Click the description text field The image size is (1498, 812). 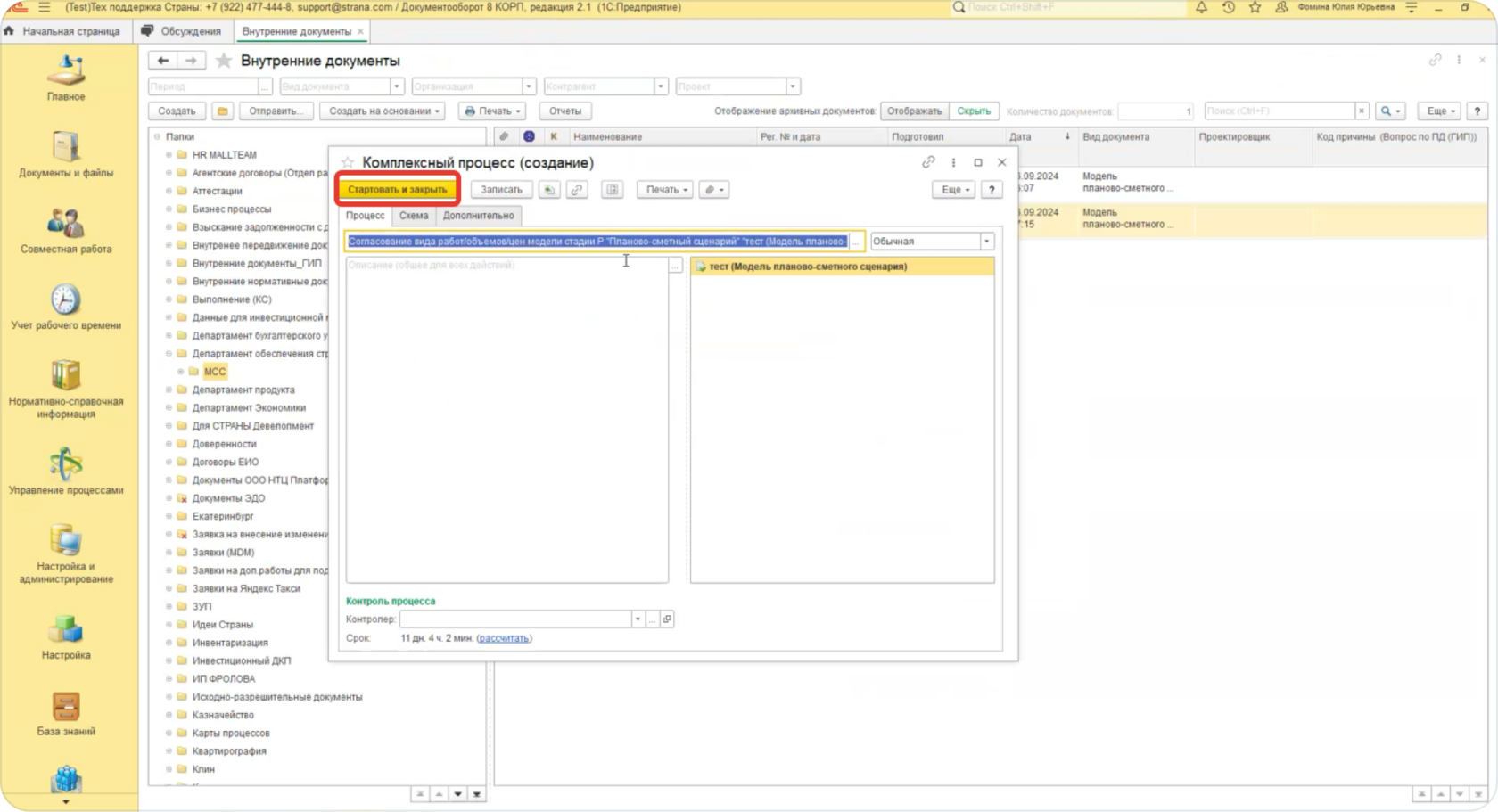tap(506, 419)
